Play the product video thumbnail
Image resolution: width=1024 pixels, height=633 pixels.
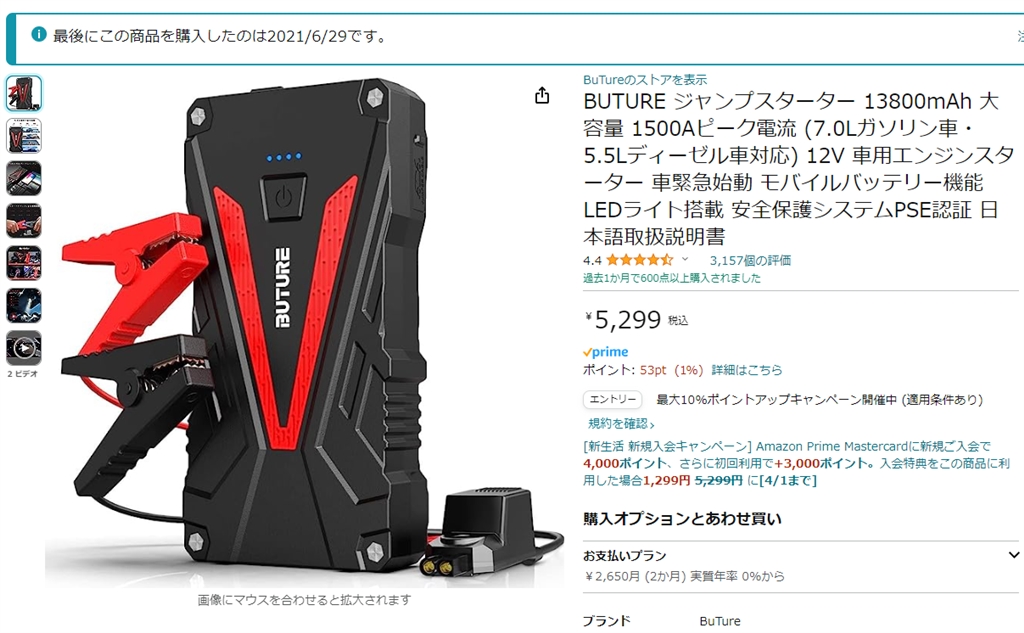24,348
